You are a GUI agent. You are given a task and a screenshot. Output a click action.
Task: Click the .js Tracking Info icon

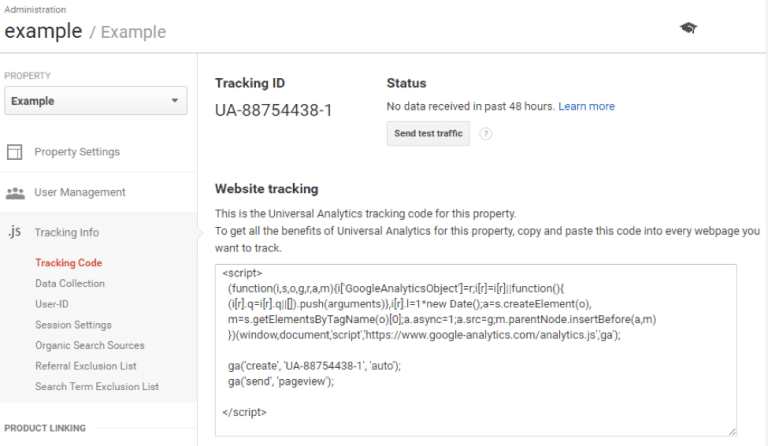pyautogui.click(x=15, y=232)
